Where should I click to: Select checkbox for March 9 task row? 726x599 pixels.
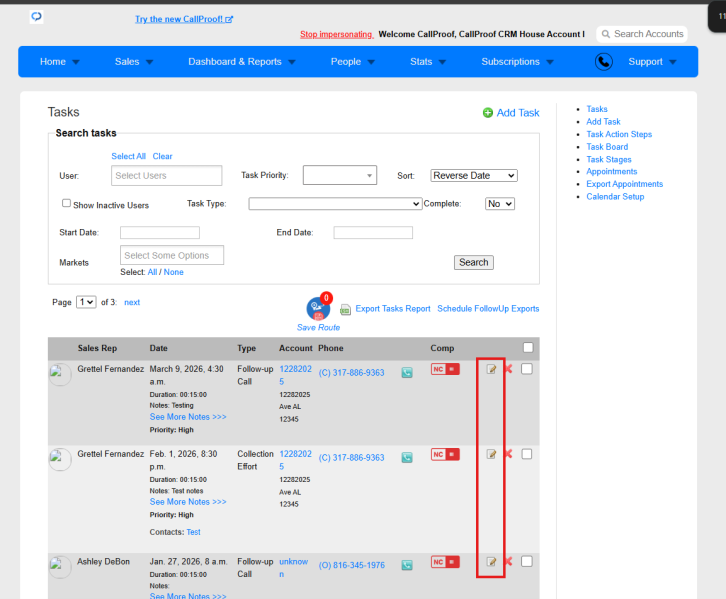[x=526, y=369]
